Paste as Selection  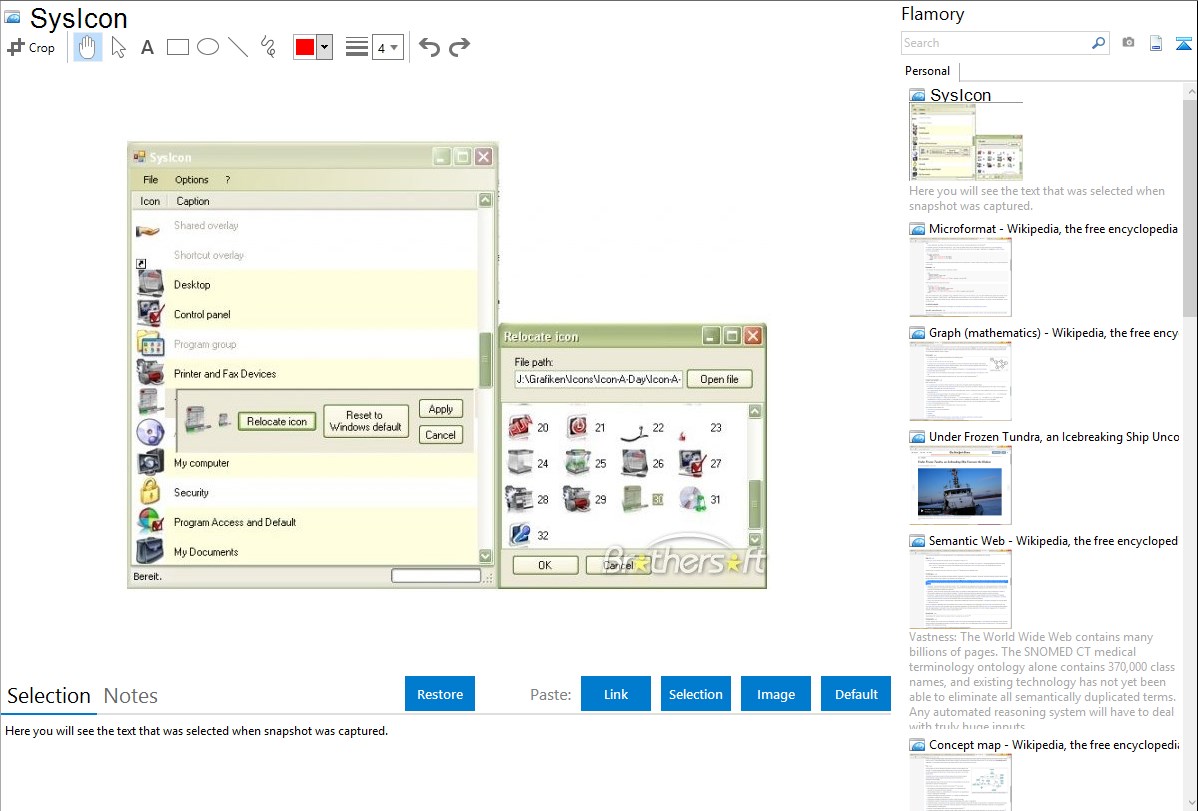pos(695,694)
